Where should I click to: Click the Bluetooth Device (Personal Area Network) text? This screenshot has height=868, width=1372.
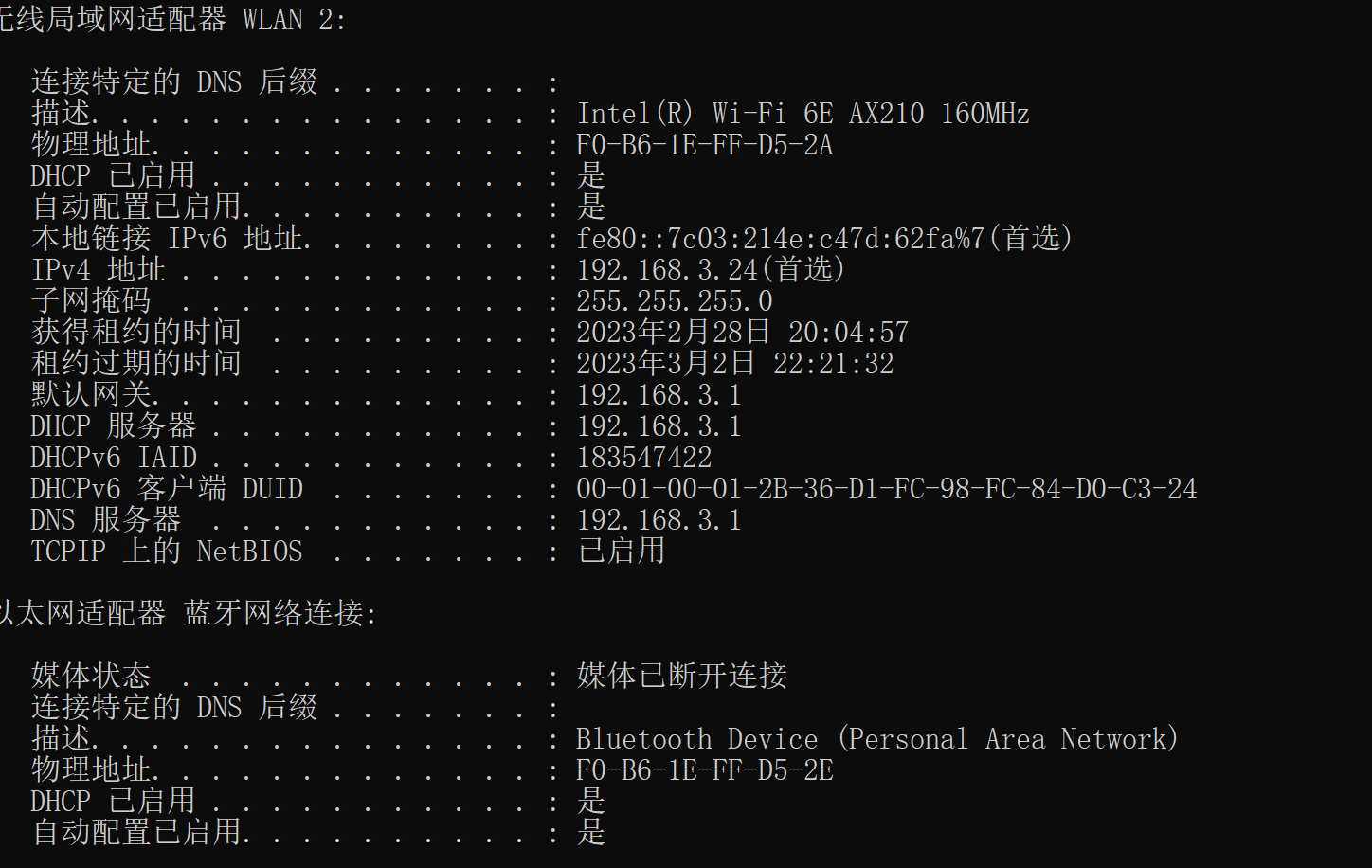876,738
